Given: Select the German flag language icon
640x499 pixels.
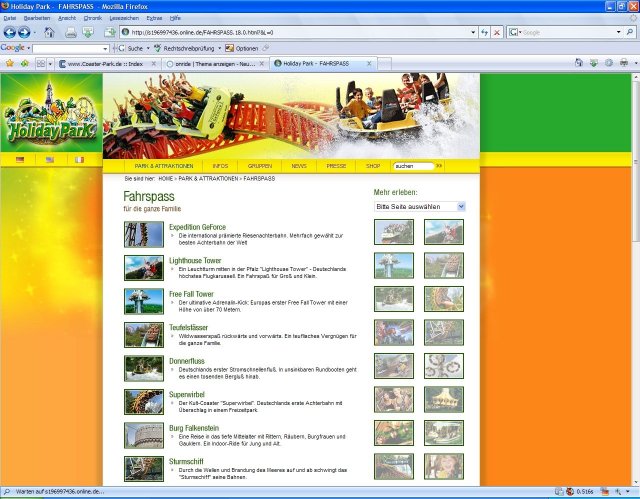Looking at the screenshot, I should tap(20, 160).
